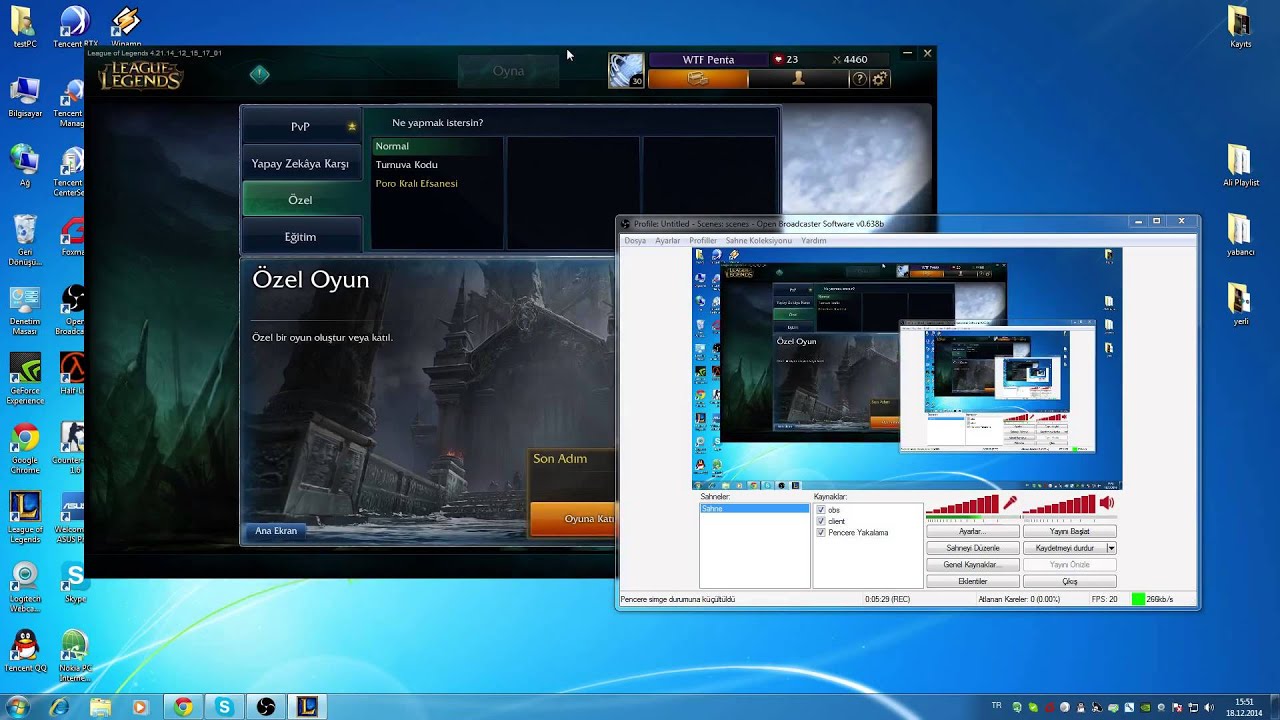Click the summoner profile icon in League
The image size is (1280, 720).
[626, 70]
